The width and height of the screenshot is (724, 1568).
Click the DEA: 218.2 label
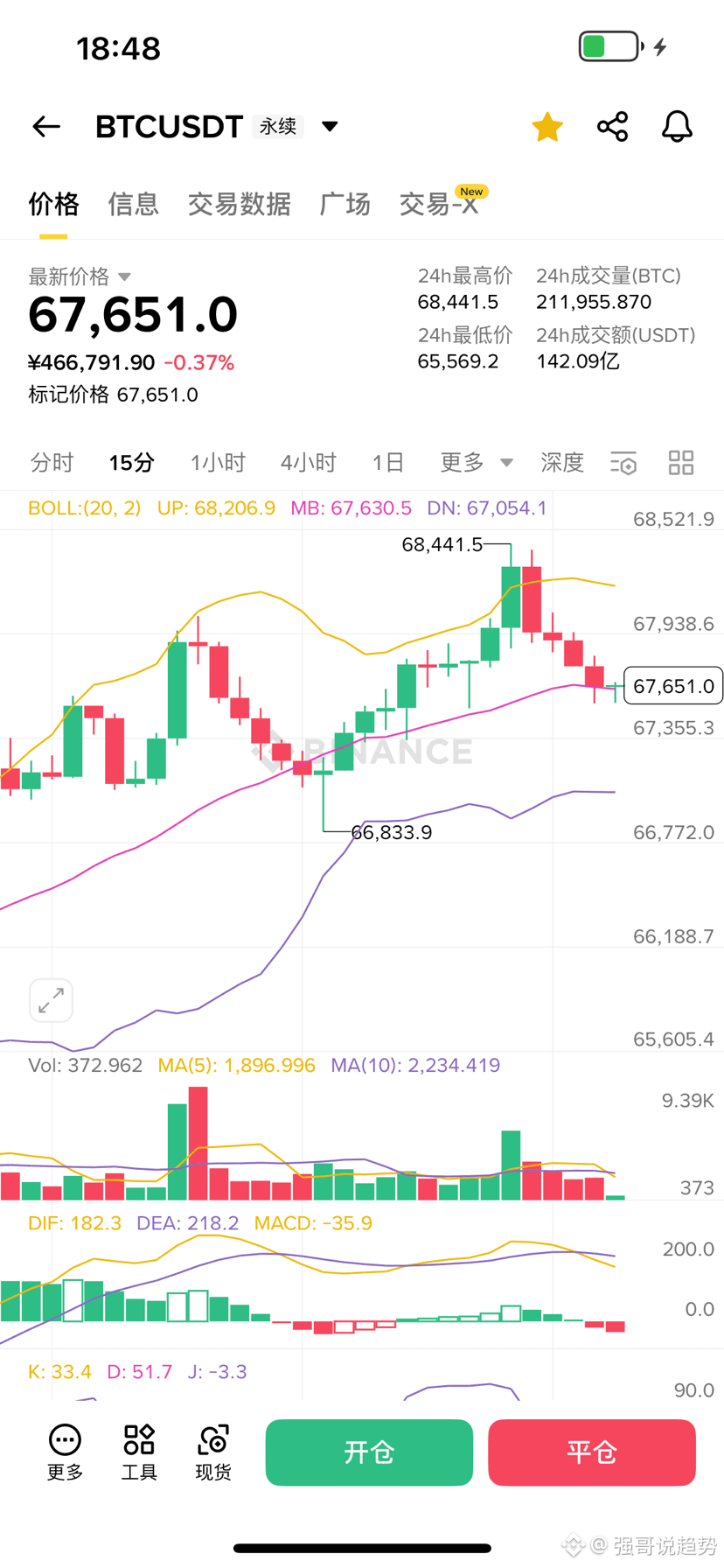pos(187,1222)
